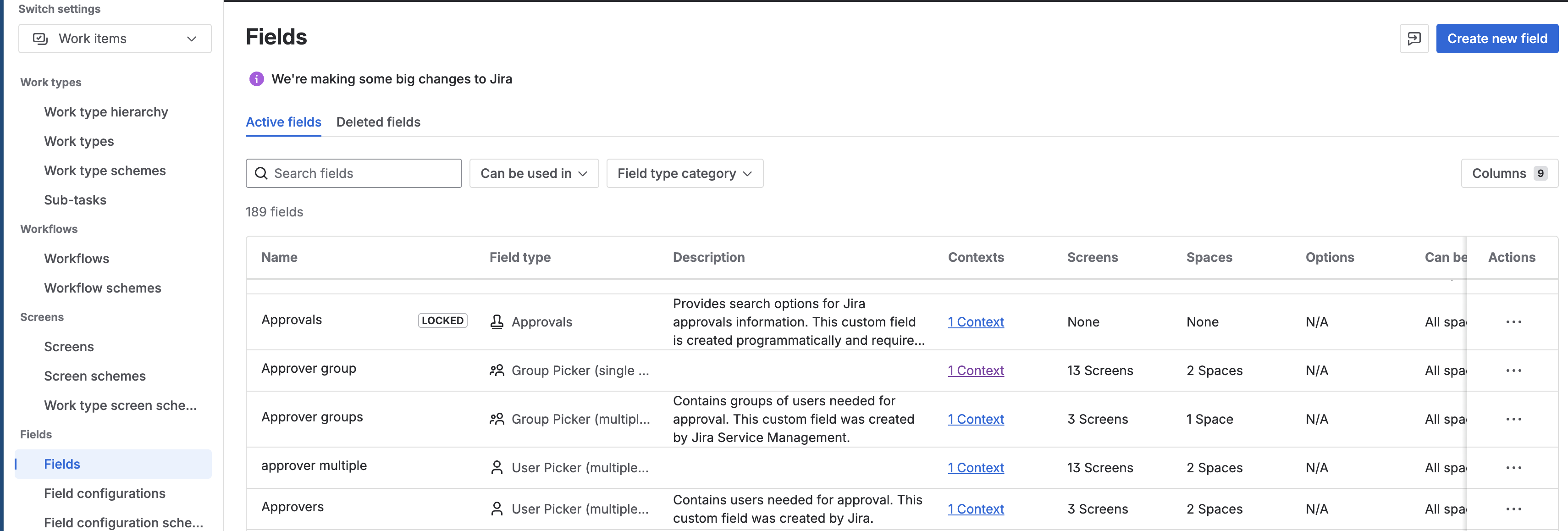Click into the Search fields input

coord(353,173)
